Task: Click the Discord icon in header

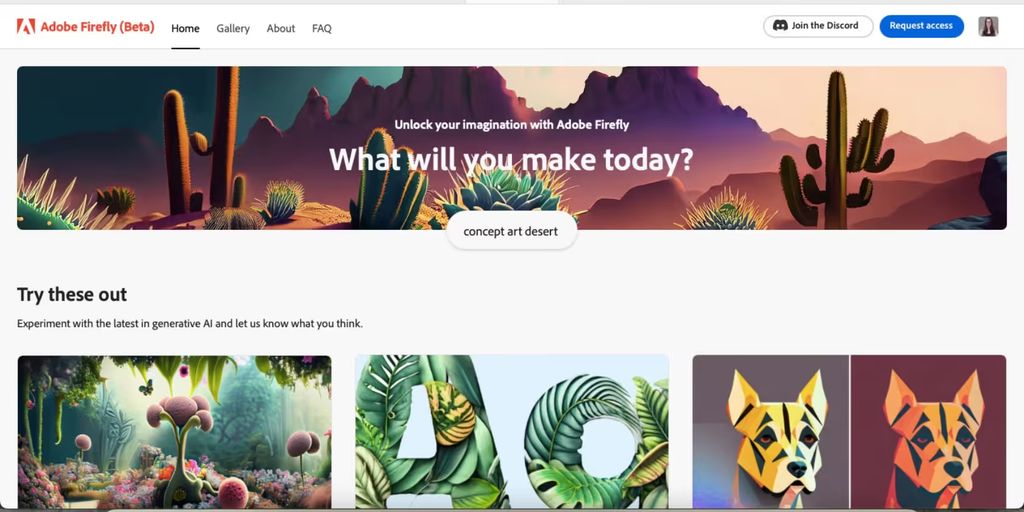Action: click(780, 26)
